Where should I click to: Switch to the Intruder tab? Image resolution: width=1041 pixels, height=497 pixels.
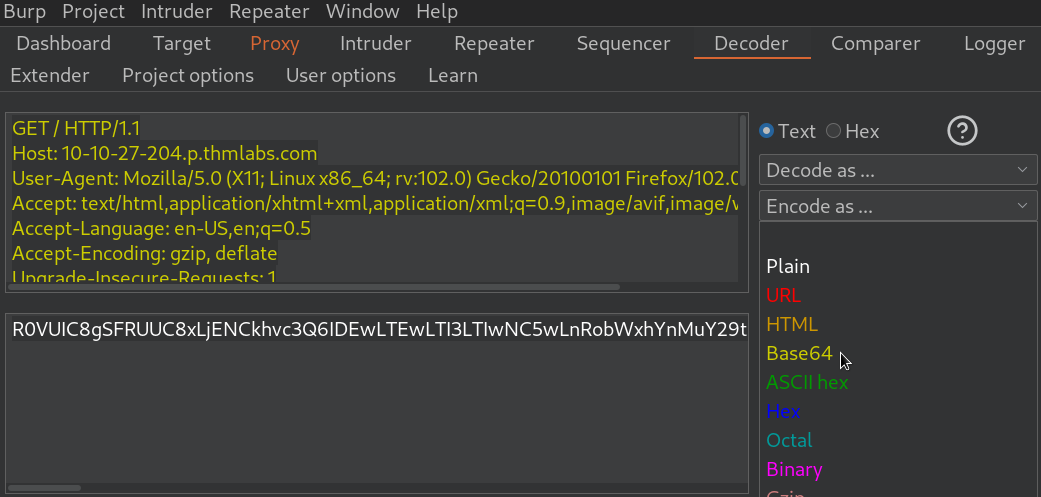point(376,44)
